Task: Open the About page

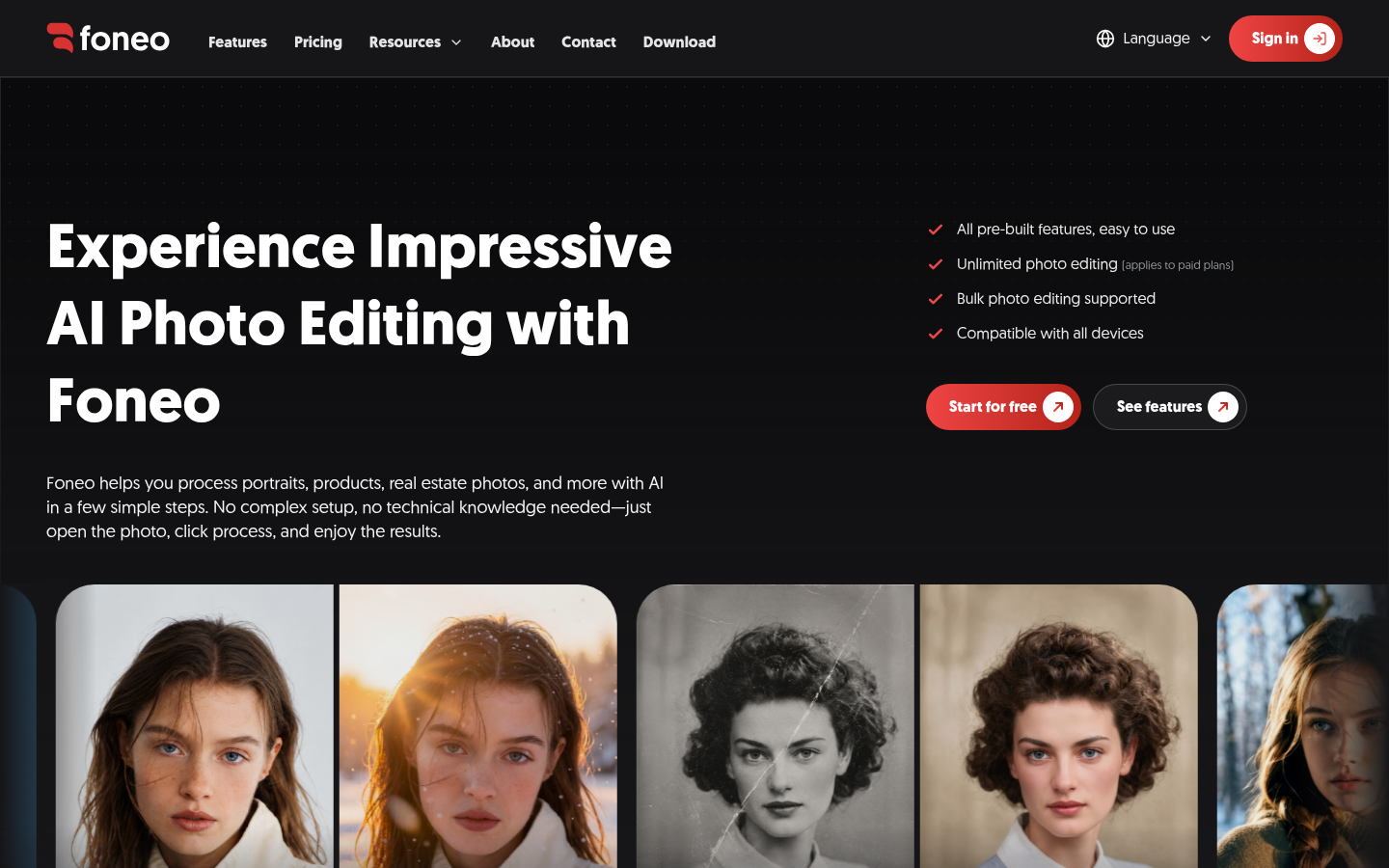Action: coord(512,41)
